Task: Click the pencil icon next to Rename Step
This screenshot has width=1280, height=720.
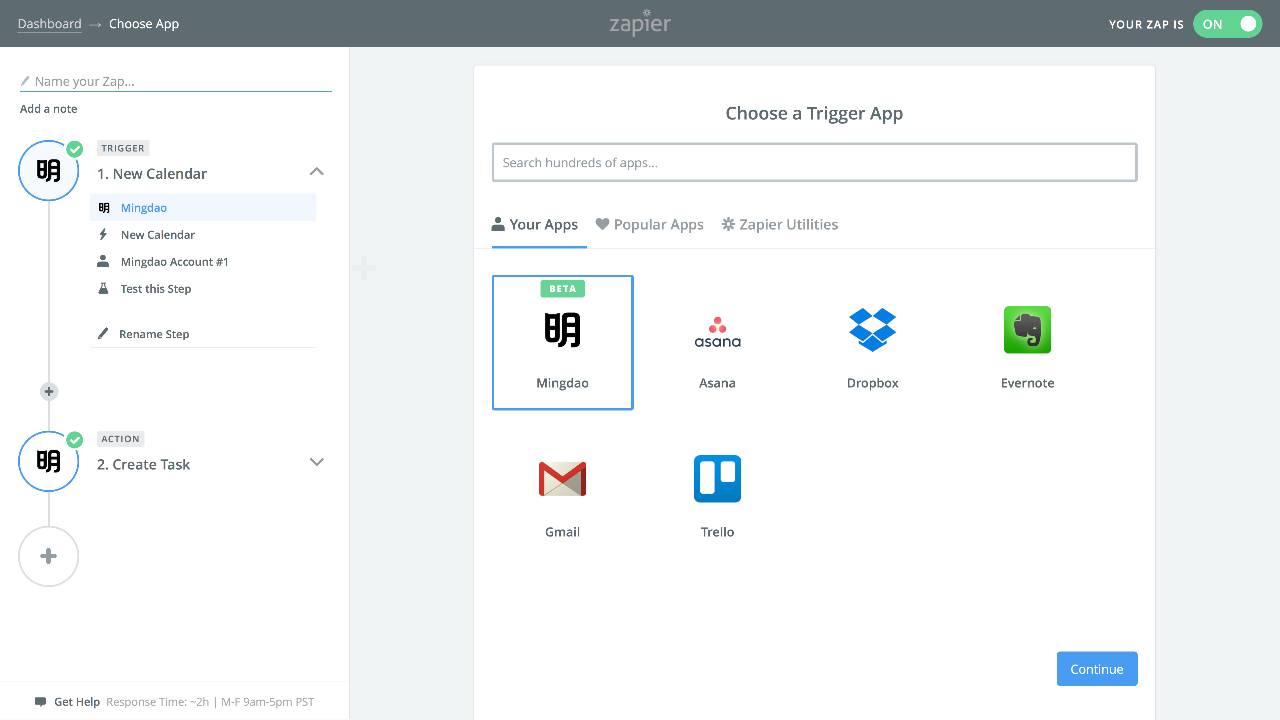Action: pos(102,334)
